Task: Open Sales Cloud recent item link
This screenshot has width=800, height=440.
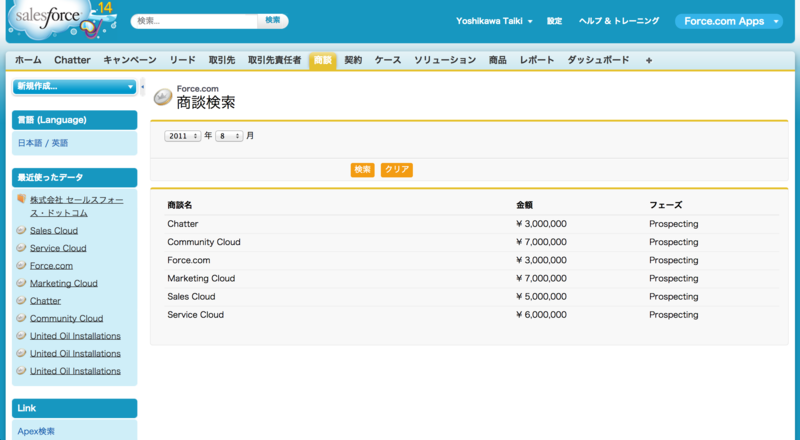Action: tap(54, 231)
